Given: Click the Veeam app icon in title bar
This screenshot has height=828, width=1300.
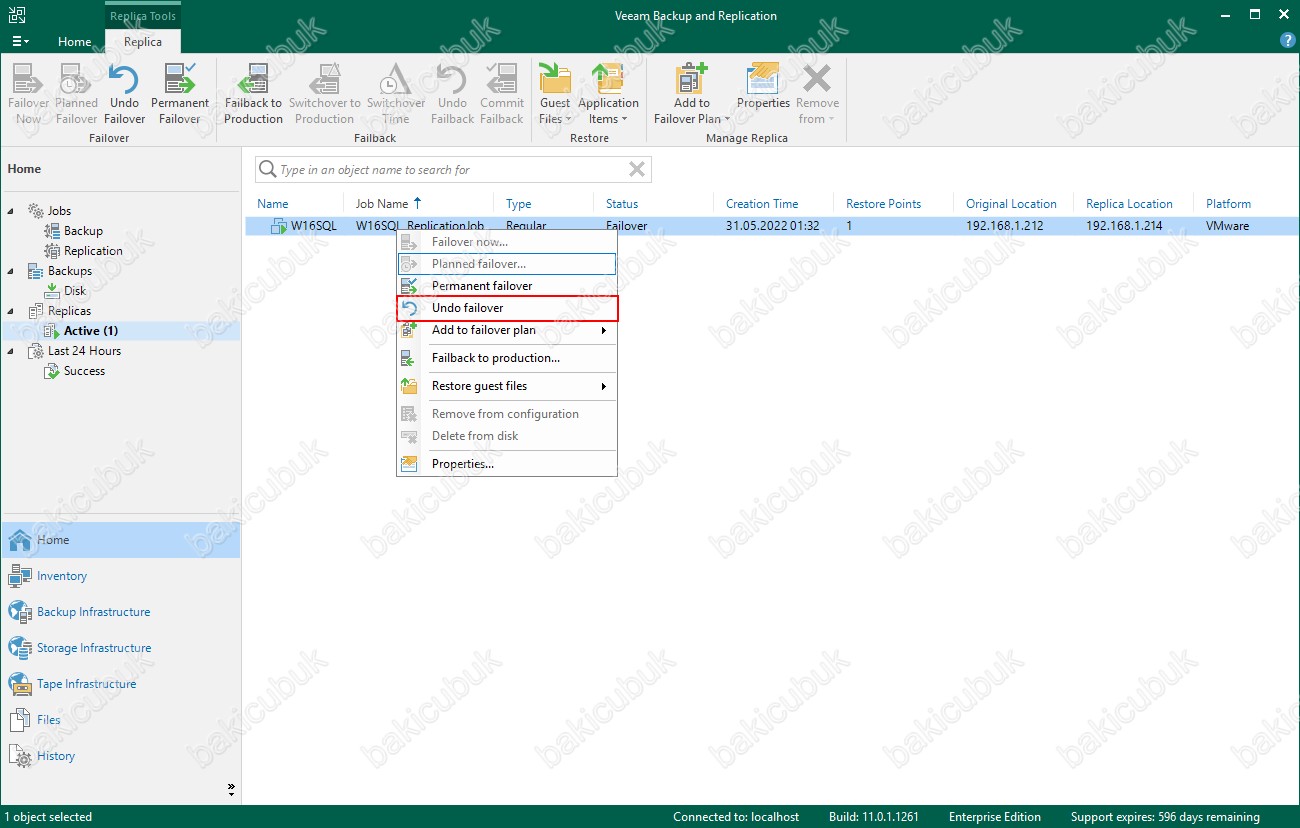Looking at the screenshot, I should tap(15, 15).
